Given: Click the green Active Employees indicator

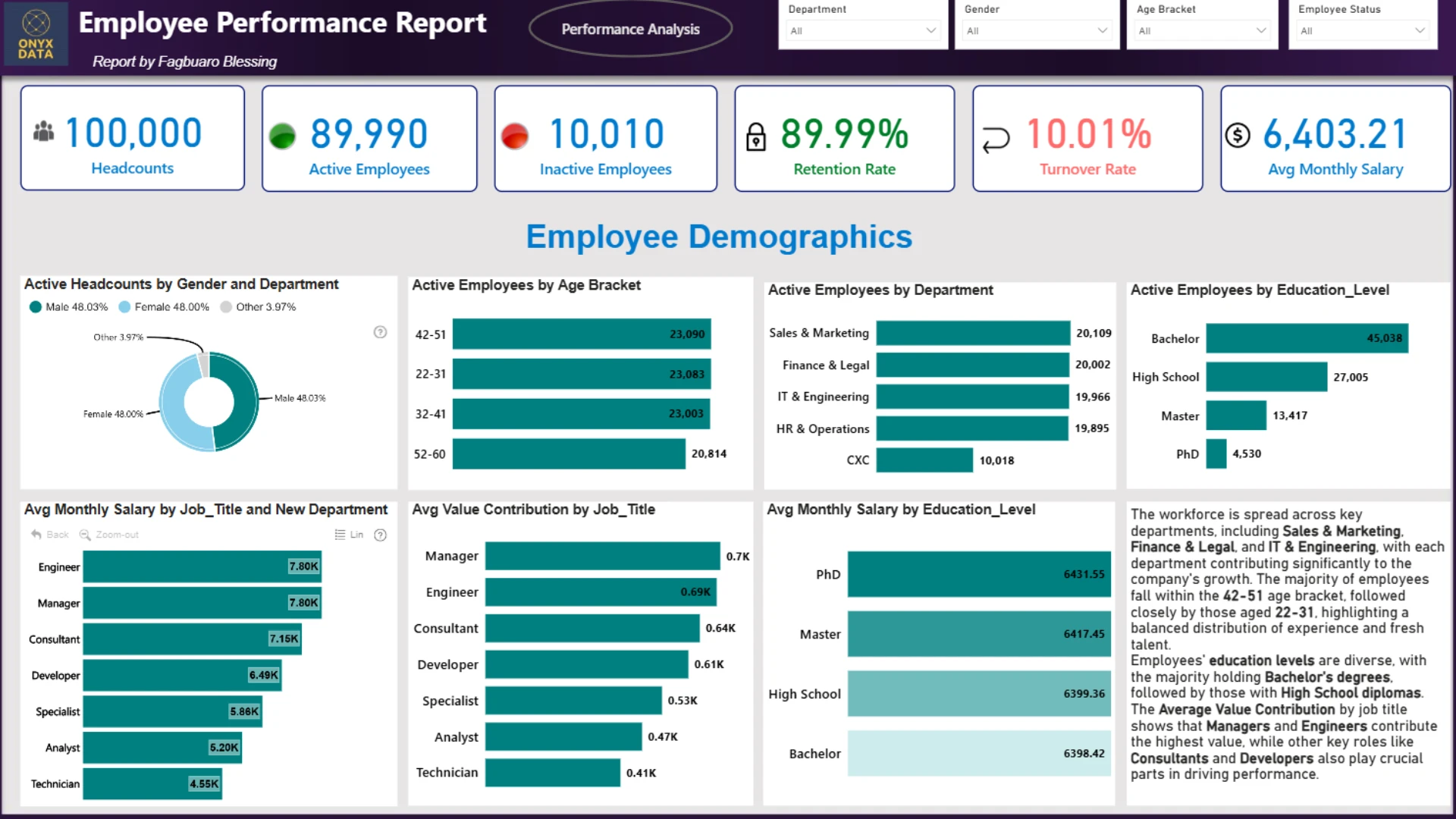Looking at the screenshot, I should (x=282, y=136).
